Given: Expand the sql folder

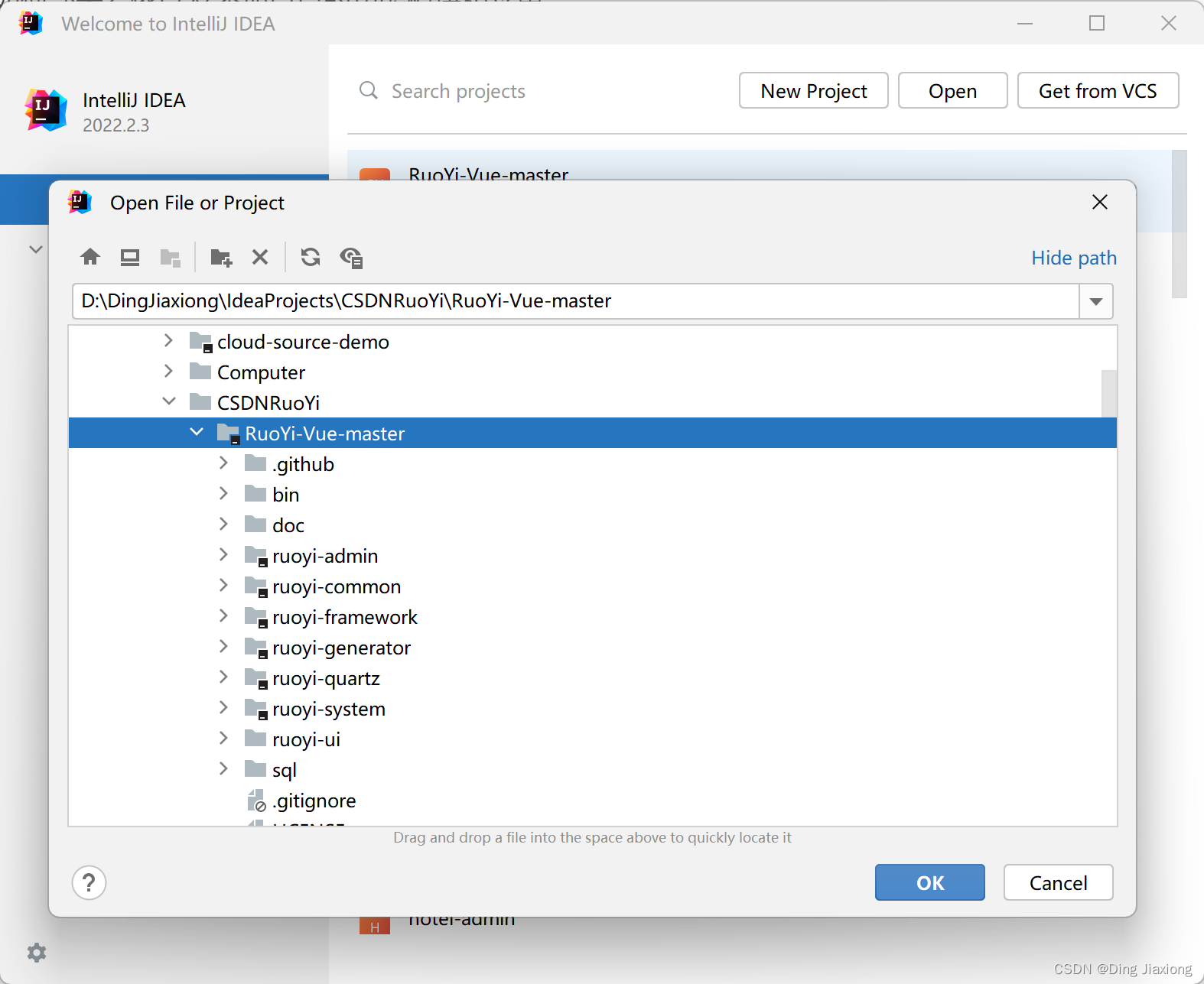Looking at the screenshot, I should pos(223,769).
